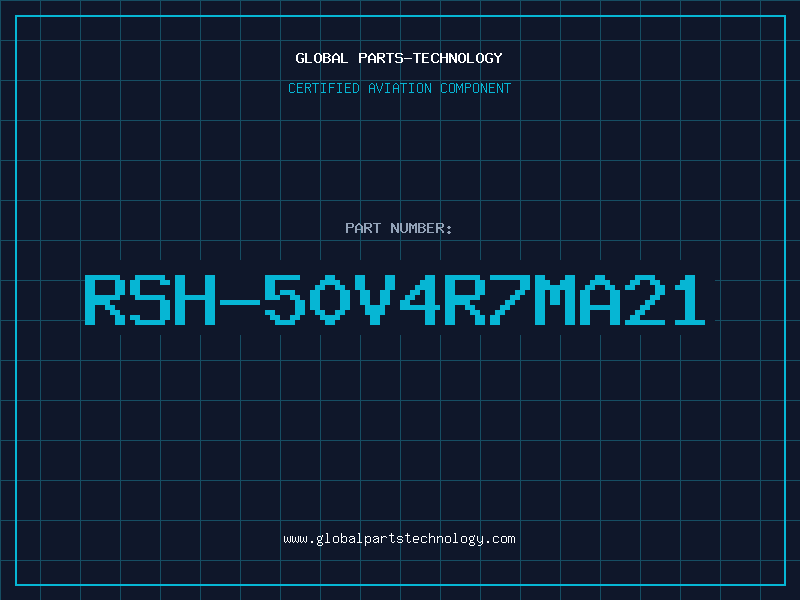Click the dash in the part number
Viewport: 800px width, 600px height.
coord(240,302)
